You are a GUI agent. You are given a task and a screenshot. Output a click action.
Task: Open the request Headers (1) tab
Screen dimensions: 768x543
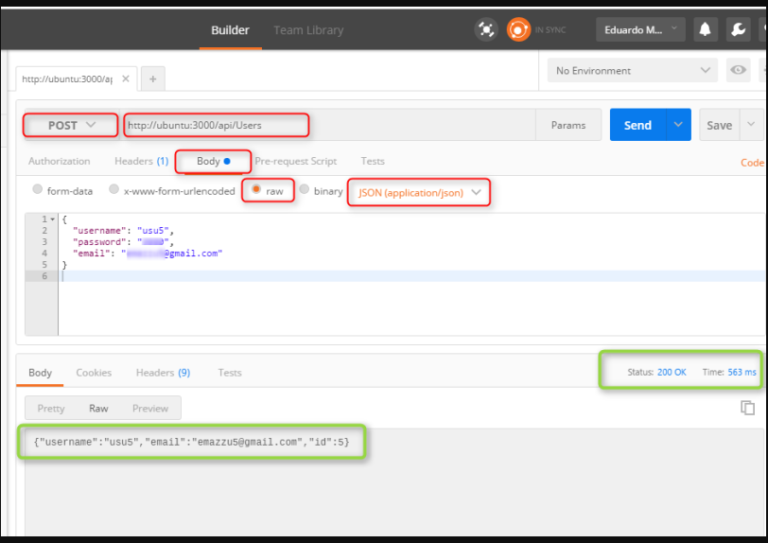(141, 161)
